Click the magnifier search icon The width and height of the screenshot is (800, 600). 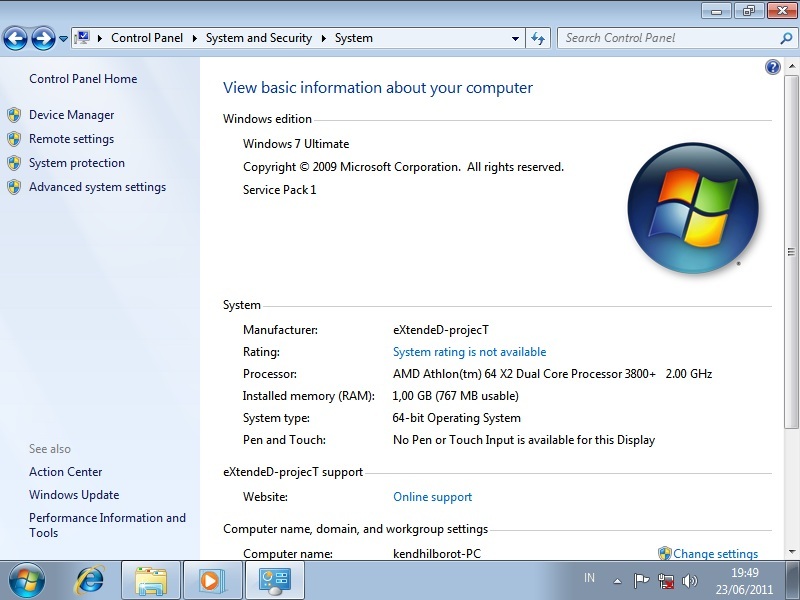[786, 38]
